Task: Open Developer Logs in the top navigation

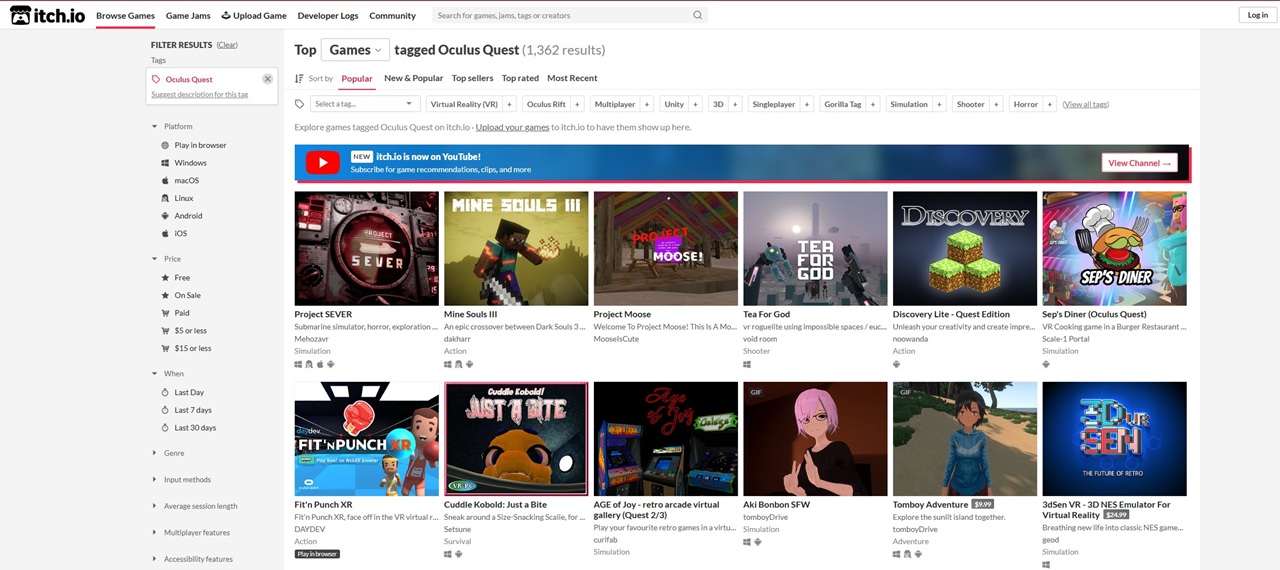Action: pyautogui.click(x=328, y=15)
